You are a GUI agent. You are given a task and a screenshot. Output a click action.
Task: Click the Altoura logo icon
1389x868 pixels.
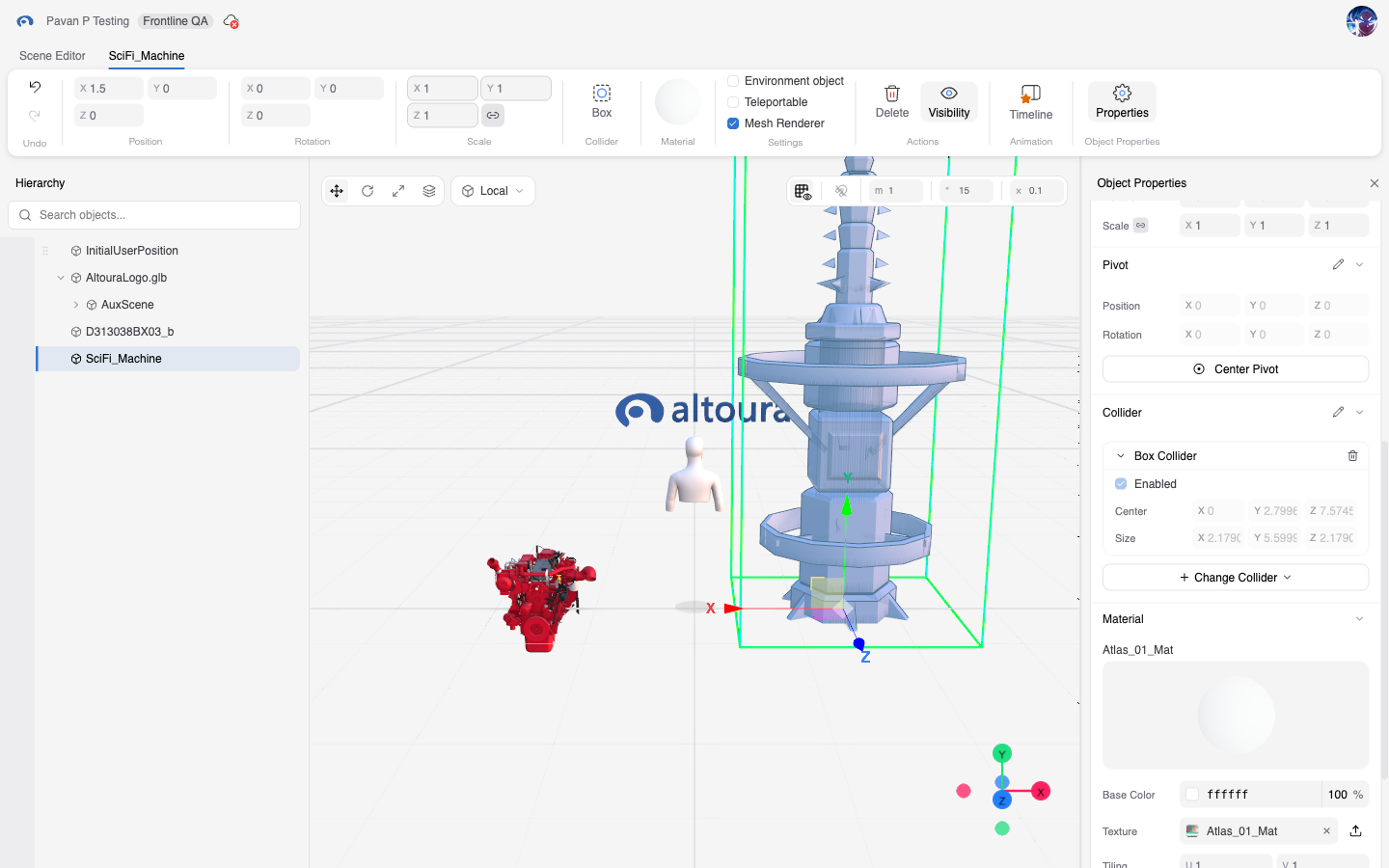coord(25,21)
